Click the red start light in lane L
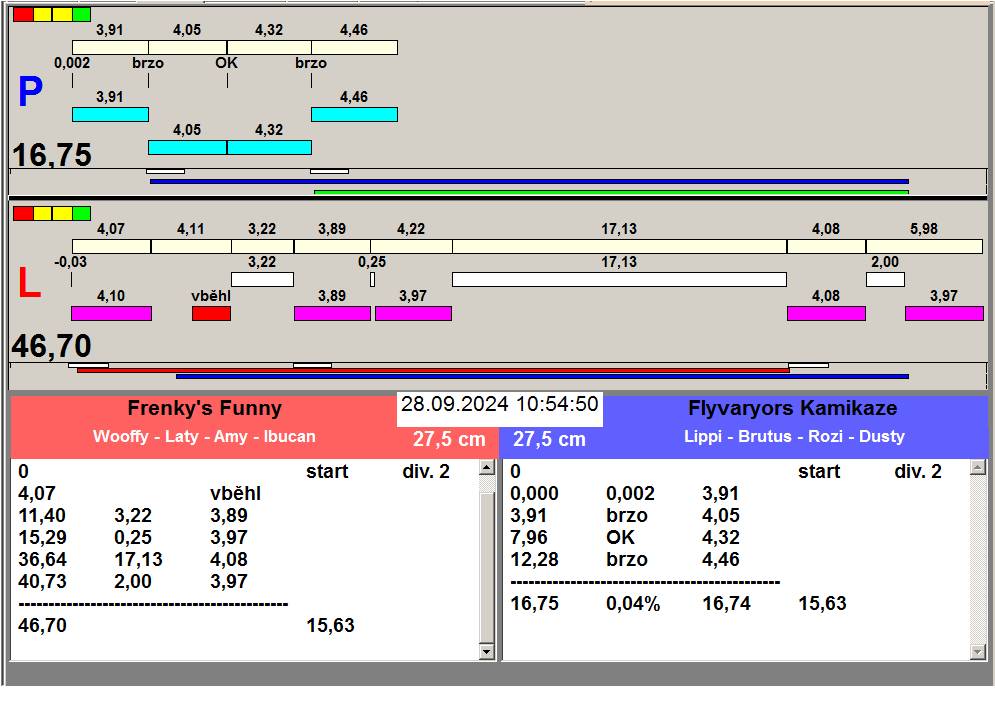995x716 pixels. point(23,213)
